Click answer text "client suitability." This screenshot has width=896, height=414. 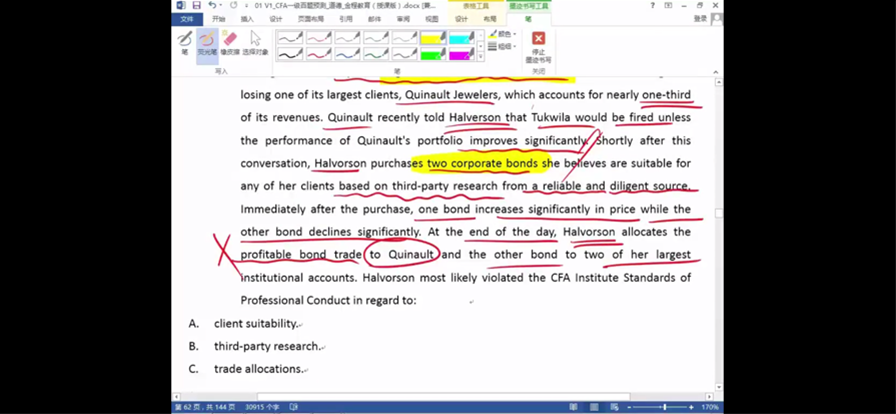256,324
